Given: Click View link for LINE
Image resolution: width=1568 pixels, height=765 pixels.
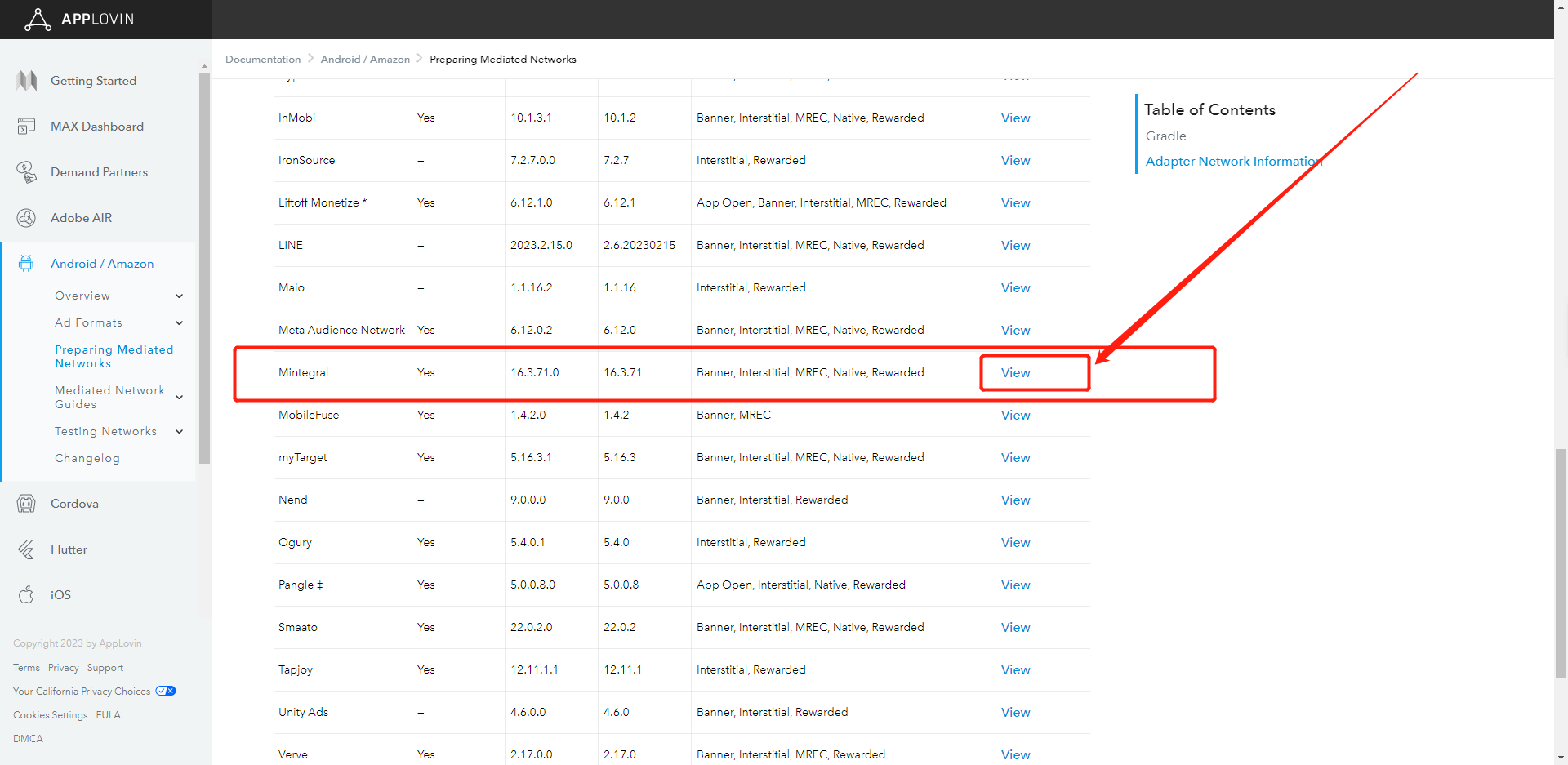Looking at the screenshot, I should (1015, 245).
